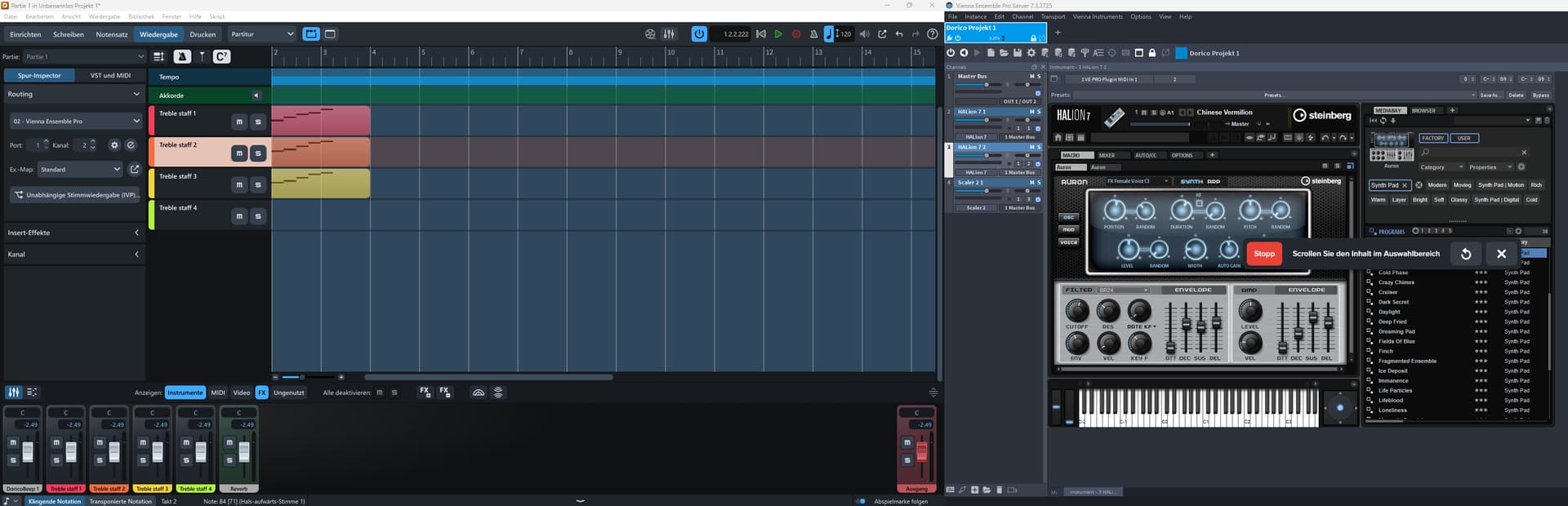Click the USER filter button in MediaBay
Image resolution: width=1568 pixels, height=506 pixels.
click(1463, 138)
